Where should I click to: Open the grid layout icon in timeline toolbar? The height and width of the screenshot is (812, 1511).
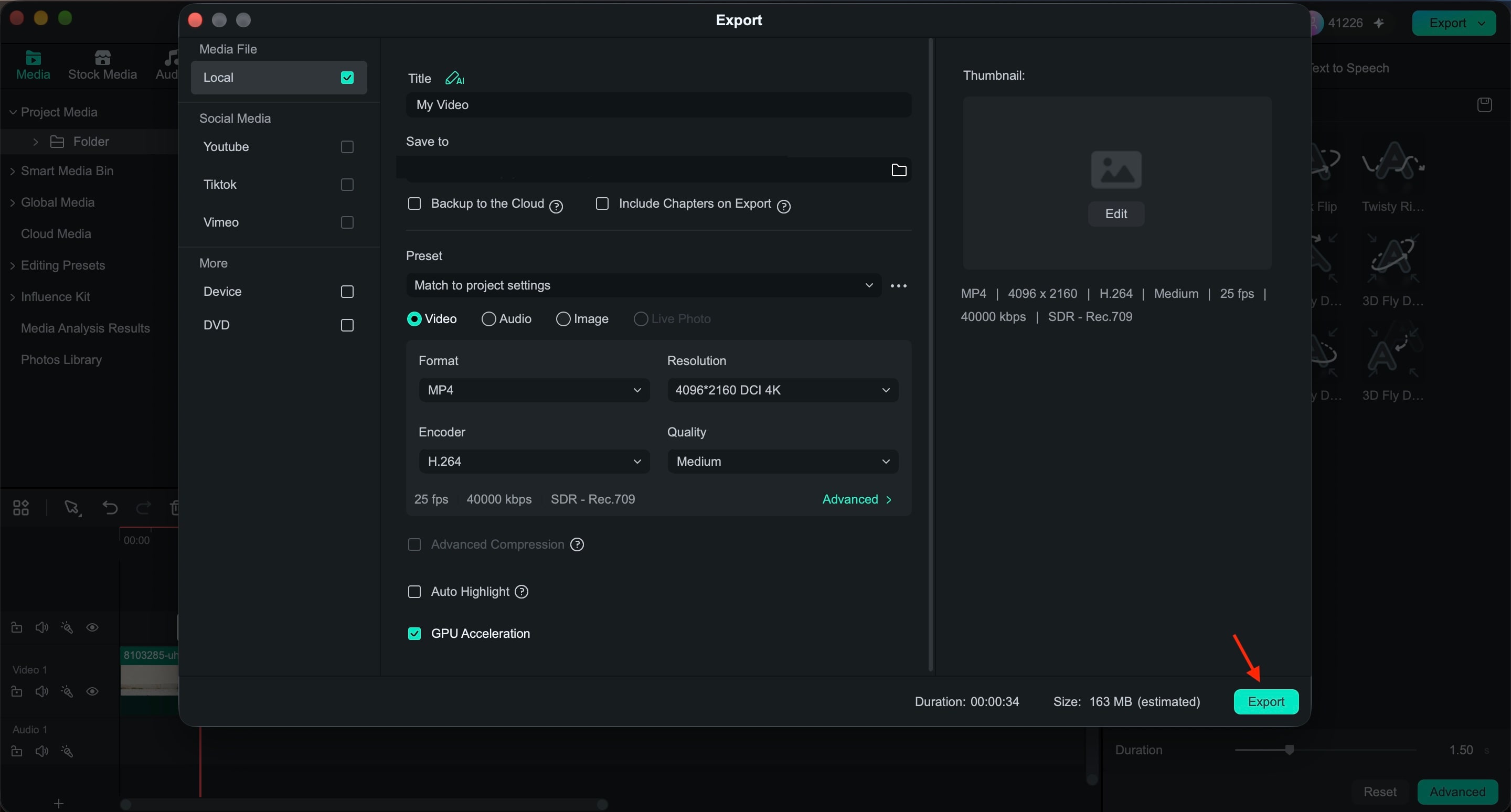(20, 507)
